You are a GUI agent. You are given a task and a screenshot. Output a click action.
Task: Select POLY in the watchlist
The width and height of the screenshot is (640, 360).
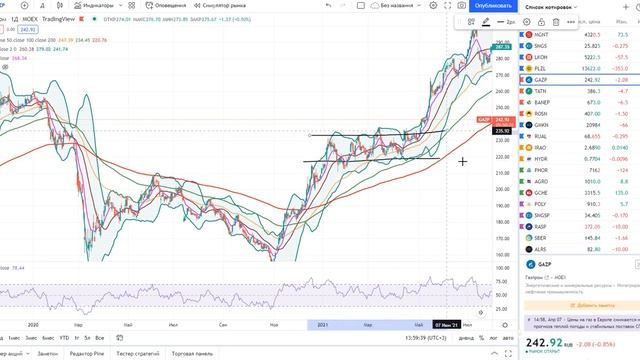tap(580, 204)
